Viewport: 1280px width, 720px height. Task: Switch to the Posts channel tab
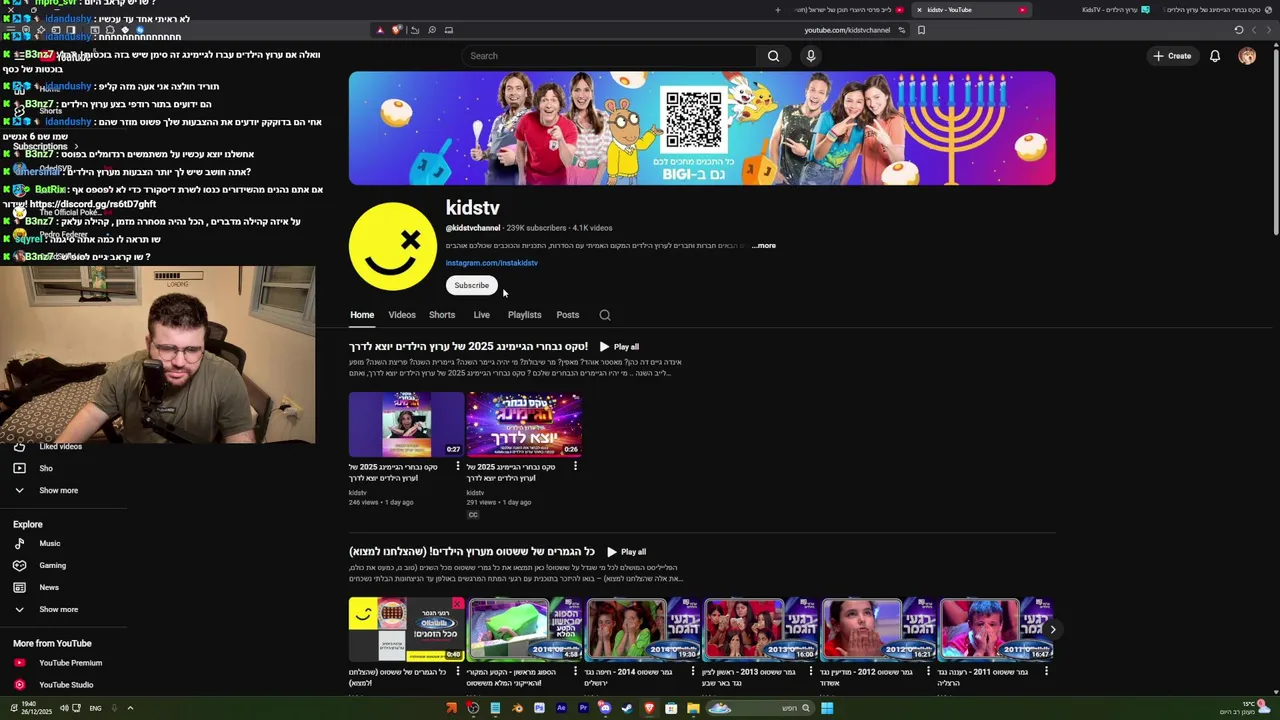[x=568, y=315]
